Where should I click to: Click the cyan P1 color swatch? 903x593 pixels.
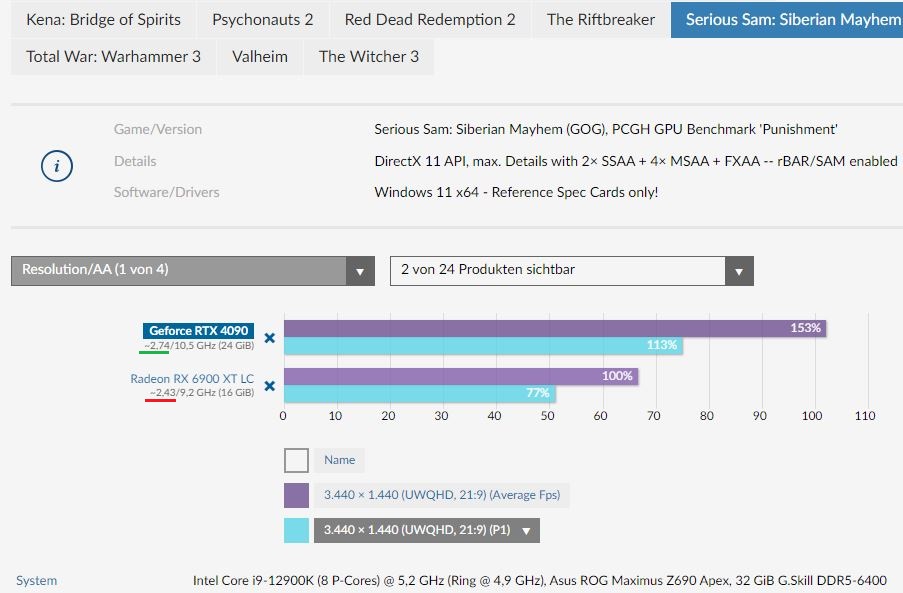pos(296,530)
